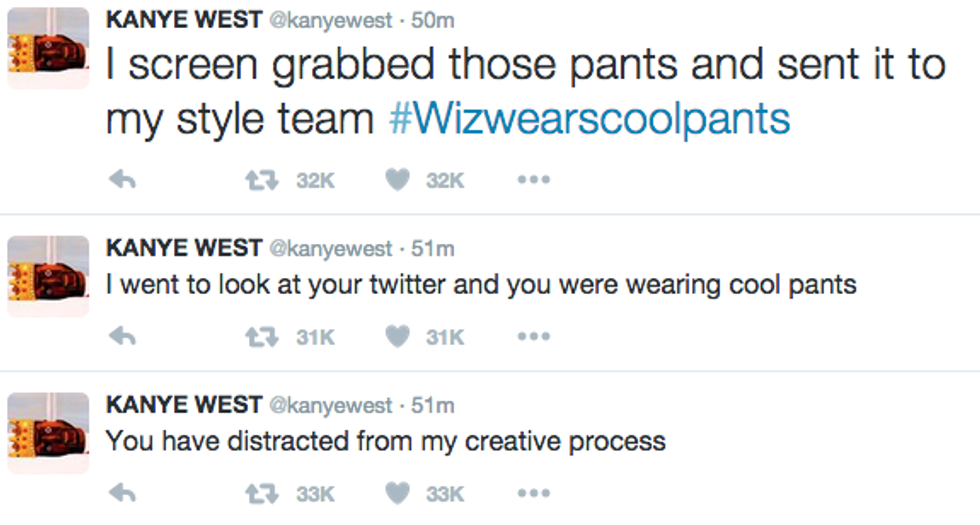Retweet the screen grabbed pants tweet

click(x=262, y=180)
